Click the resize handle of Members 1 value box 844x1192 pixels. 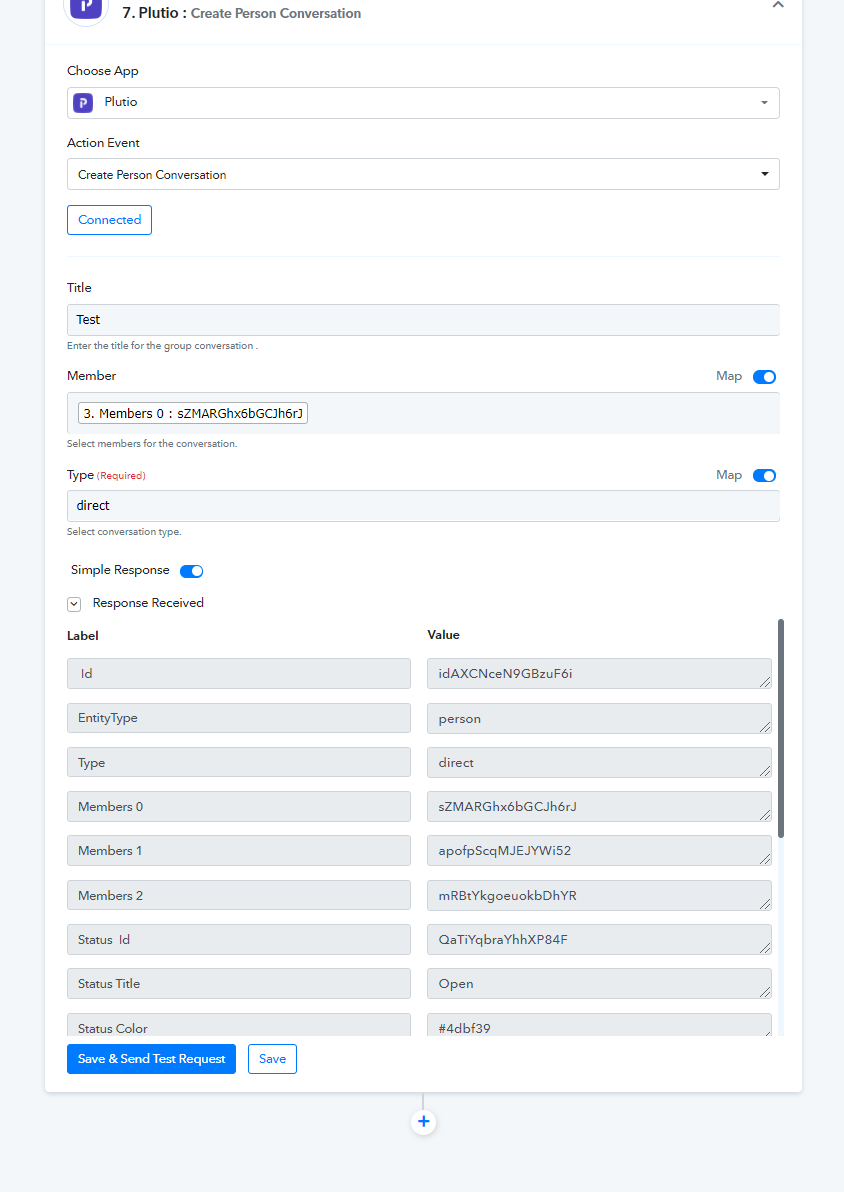pyautogui.click(x=765, y=859)
